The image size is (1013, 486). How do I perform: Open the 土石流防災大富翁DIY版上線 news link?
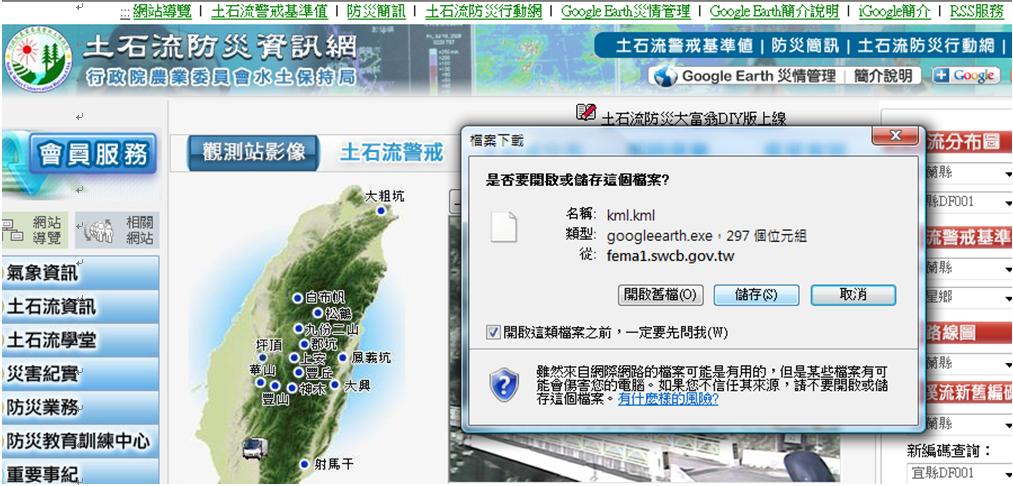pyautogui.click(x=693, y=120)
